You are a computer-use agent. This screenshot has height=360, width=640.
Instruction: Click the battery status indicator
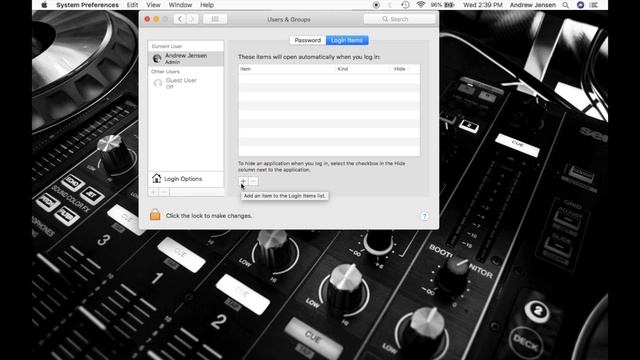point(443,5)
